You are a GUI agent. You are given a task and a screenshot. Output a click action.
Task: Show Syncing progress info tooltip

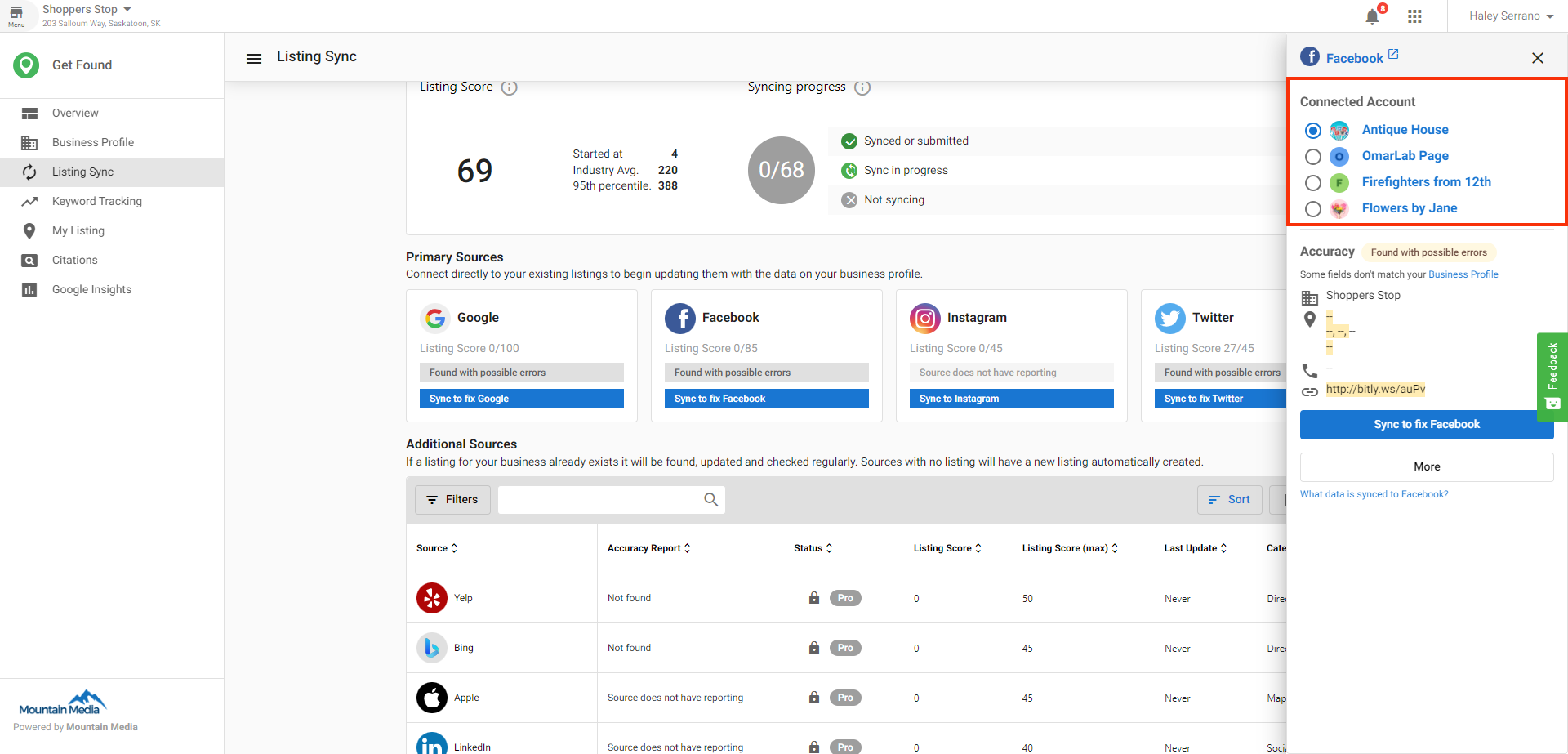862,87
